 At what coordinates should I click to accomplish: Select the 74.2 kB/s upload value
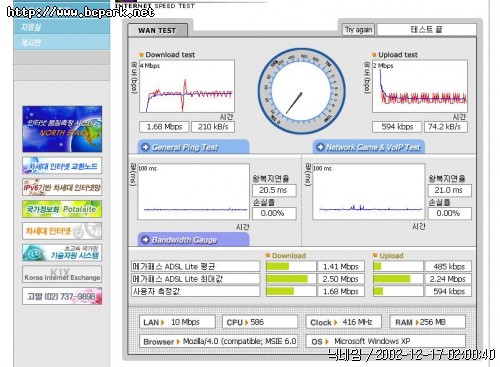pos(446,127)
